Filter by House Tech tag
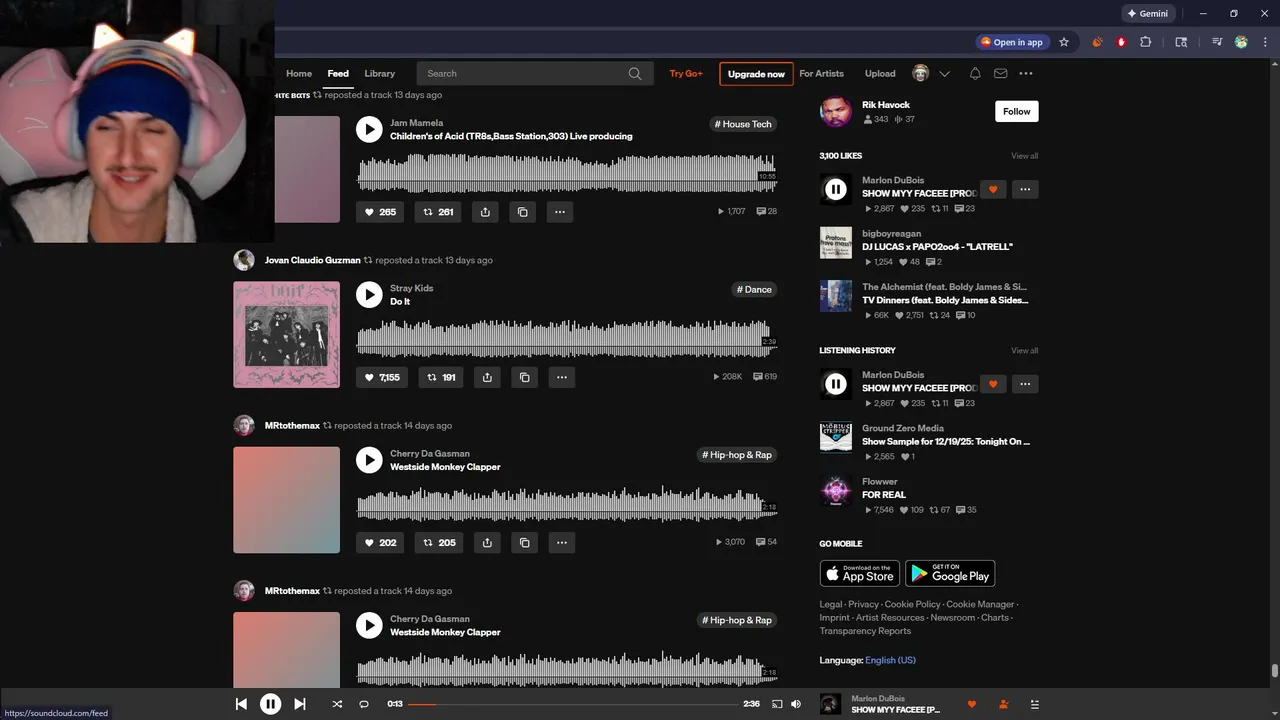Image resolution: width=1280 pixels, height=720 pixels. 743,124
